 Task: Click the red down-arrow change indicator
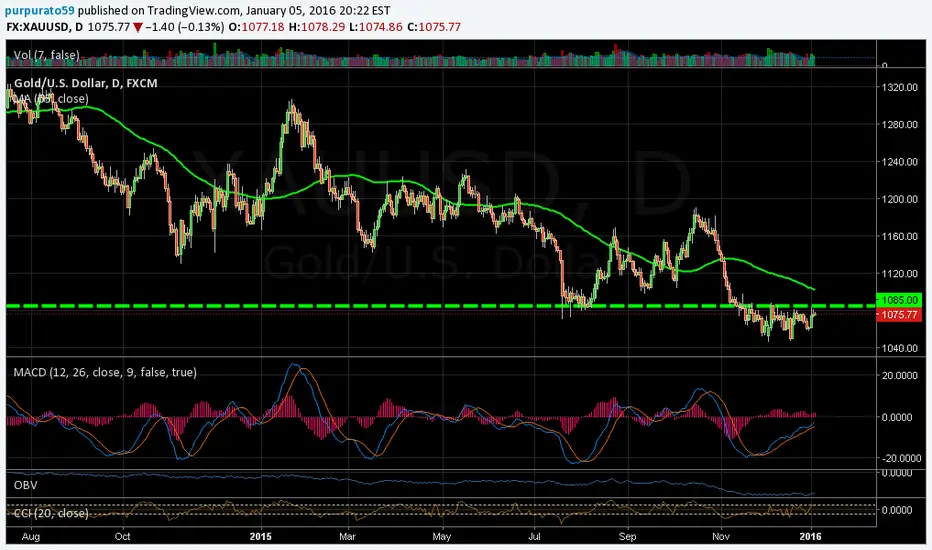pyautogui.click(x=137, y=27)
